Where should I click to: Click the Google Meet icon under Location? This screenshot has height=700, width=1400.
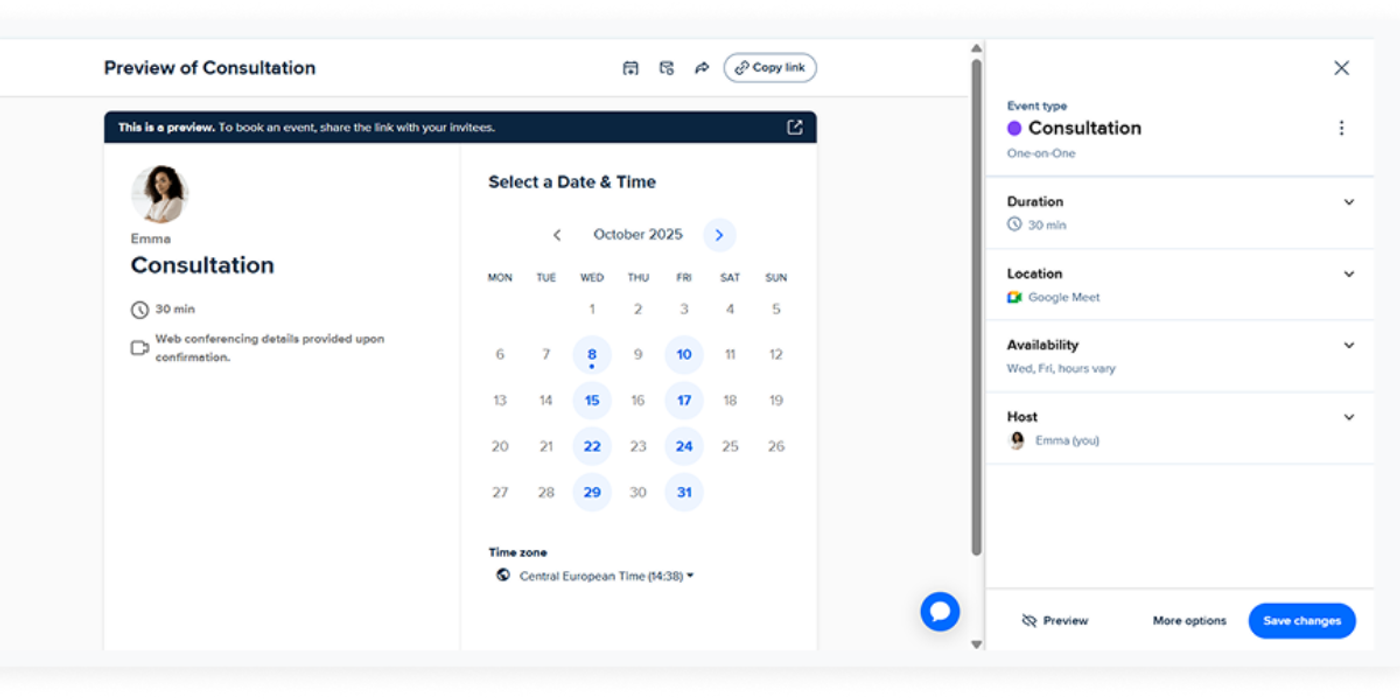click(x=1016, y=297)
